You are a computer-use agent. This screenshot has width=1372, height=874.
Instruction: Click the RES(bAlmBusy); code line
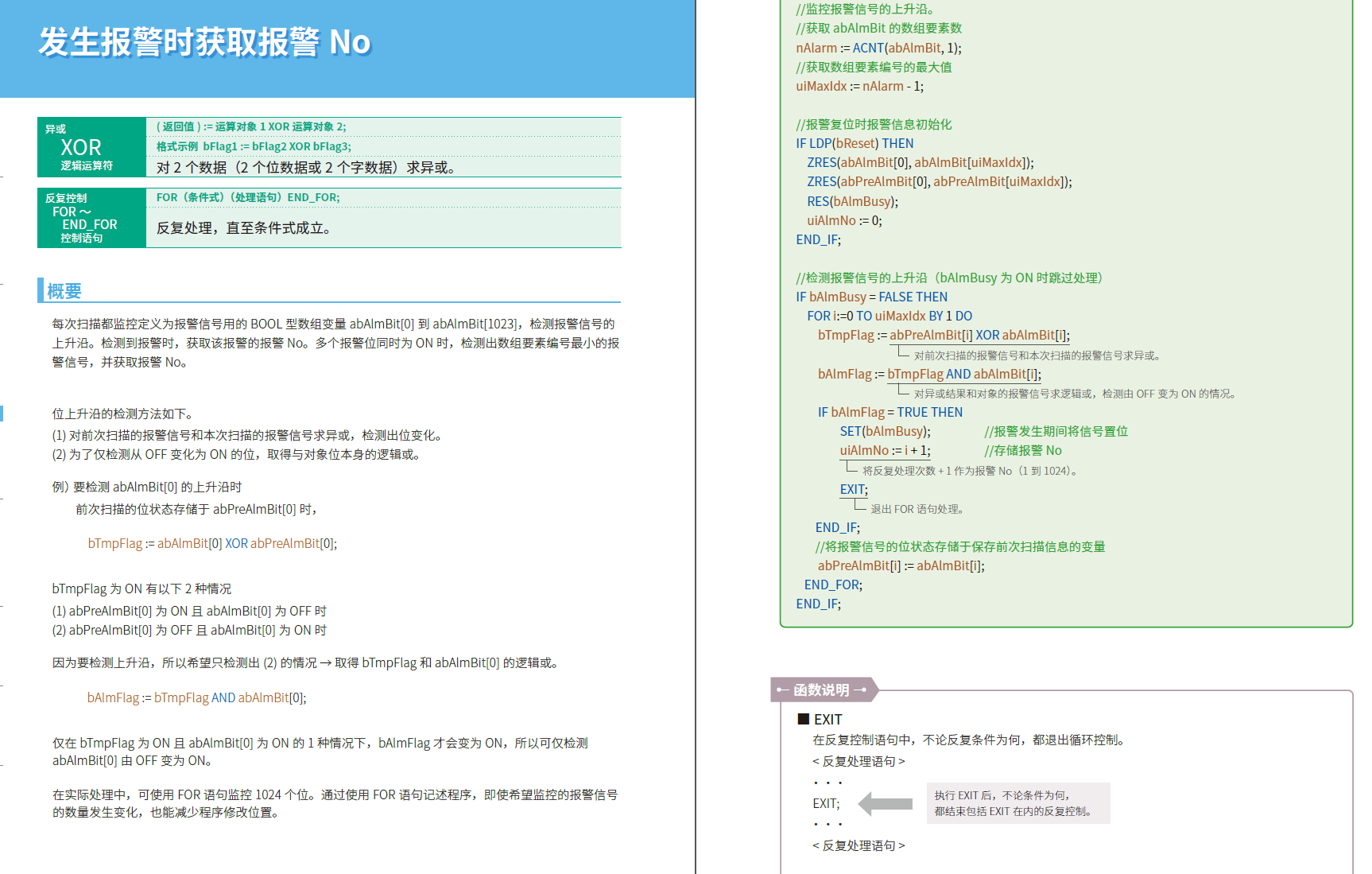tap(852, 201)
